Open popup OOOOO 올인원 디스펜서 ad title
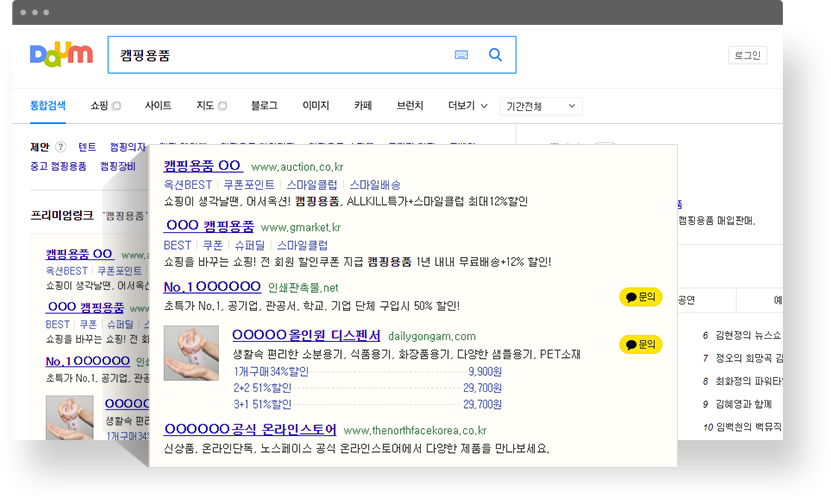This screenshot has width=831, height=500. click(x=306, y=335)
